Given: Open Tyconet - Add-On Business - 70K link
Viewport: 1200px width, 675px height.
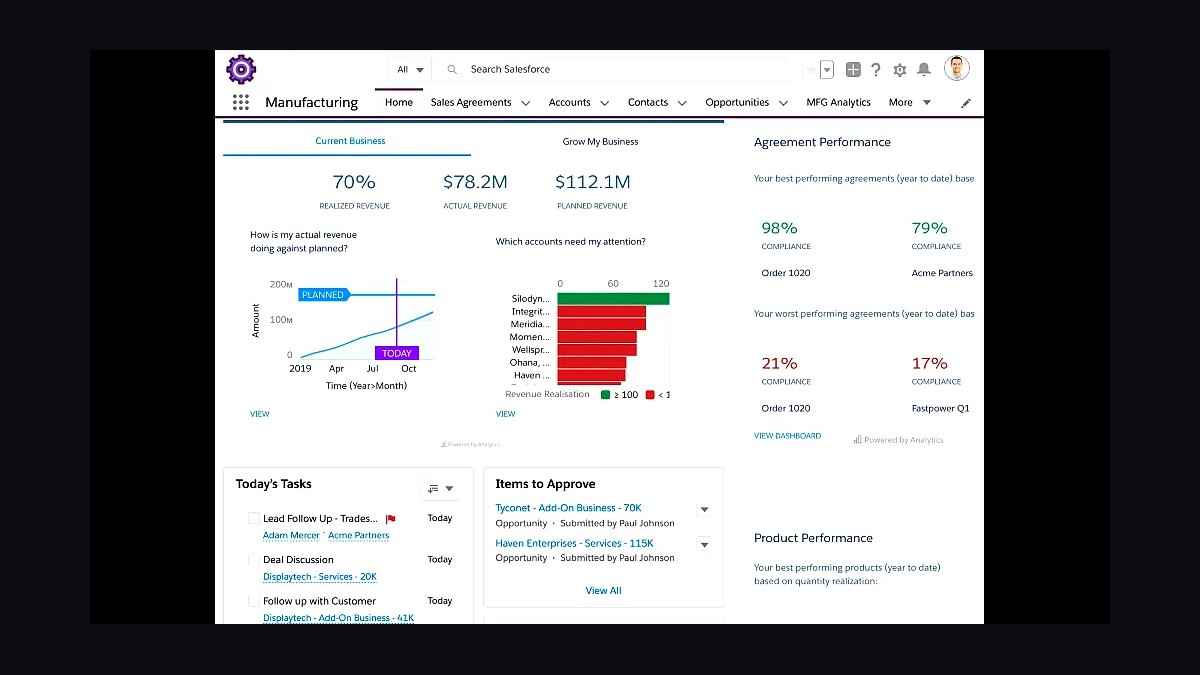Looking at the screenshot, I should tap(568, 508).
